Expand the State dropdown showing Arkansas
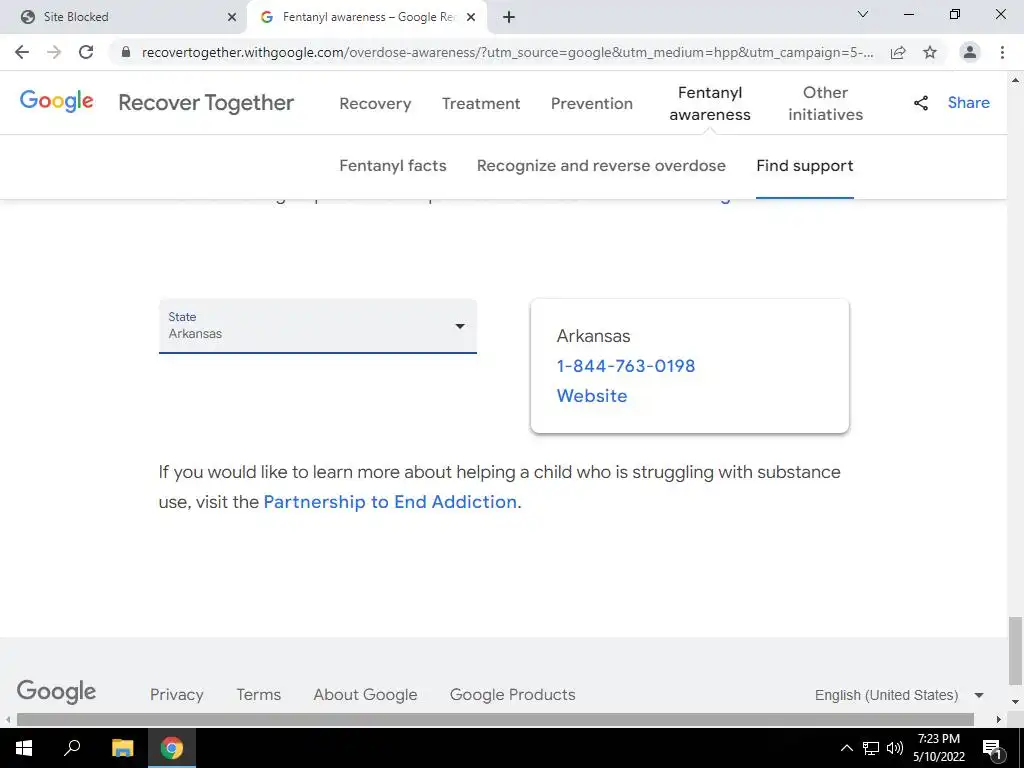1024x768 pixels. coord(318,326)
